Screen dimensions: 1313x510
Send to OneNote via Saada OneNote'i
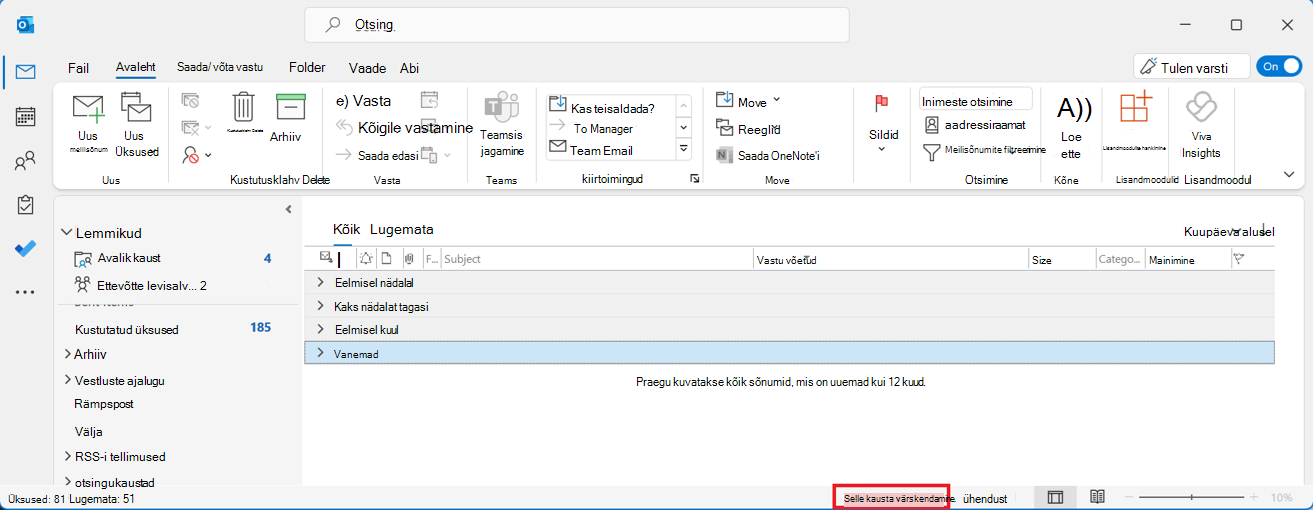click(x=768, y=155)
